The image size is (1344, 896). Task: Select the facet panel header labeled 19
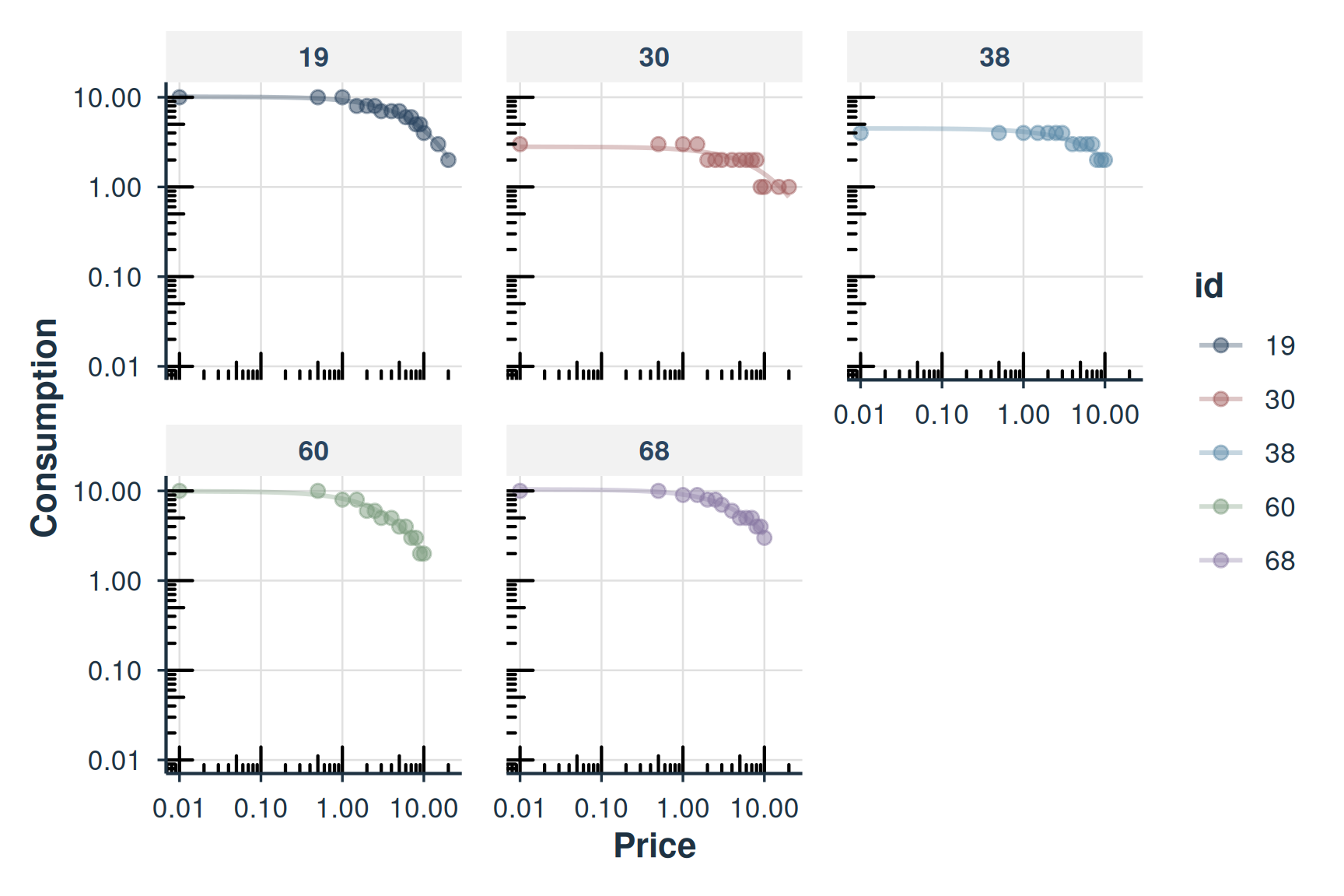tap(313, 57)
